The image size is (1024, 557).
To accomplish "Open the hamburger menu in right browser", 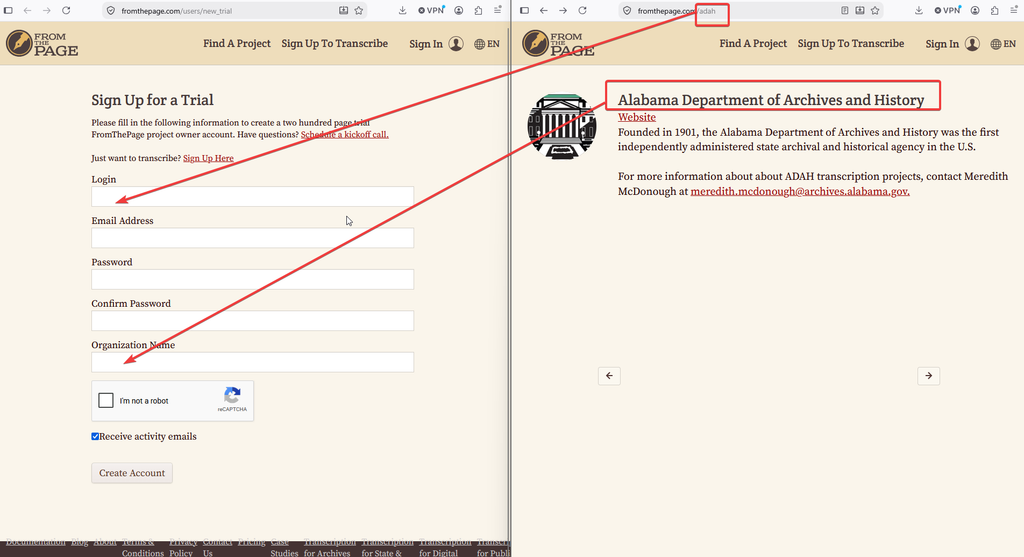I will pyautogui.click(x=1014, y=10).
